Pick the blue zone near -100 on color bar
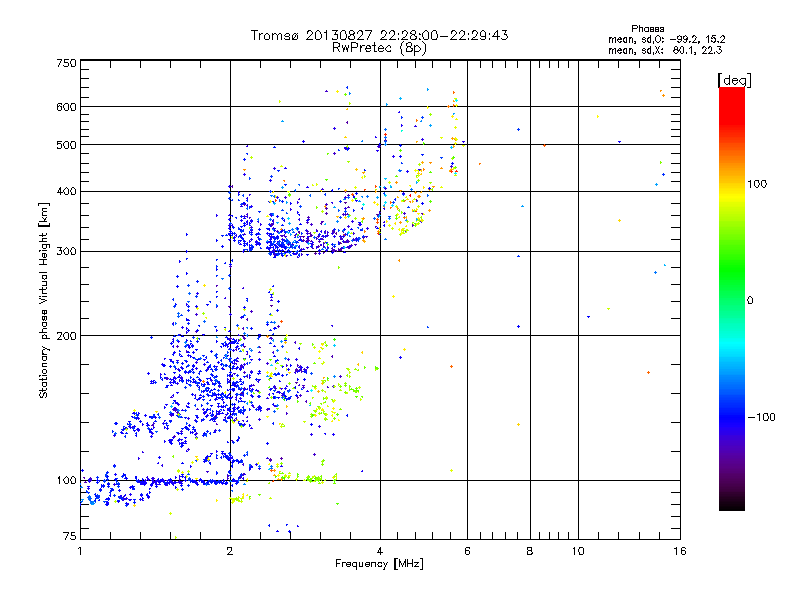 [x=732, y=417]
